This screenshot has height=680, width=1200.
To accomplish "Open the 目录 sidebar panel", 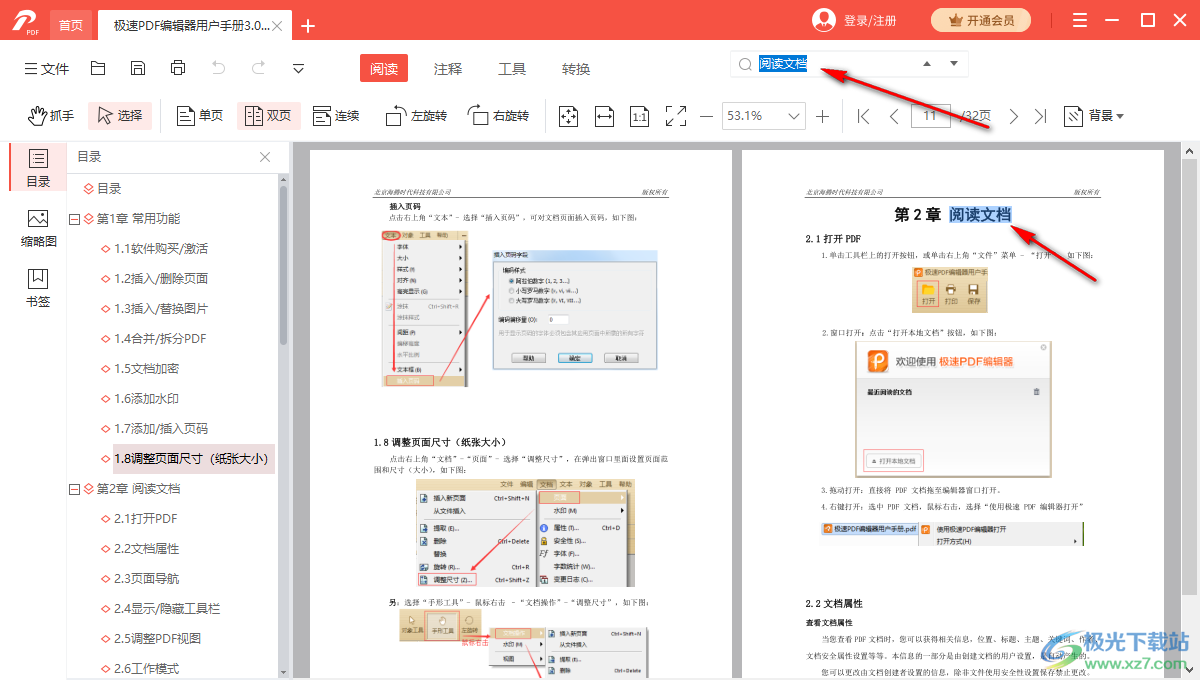I will pos(38,168).
